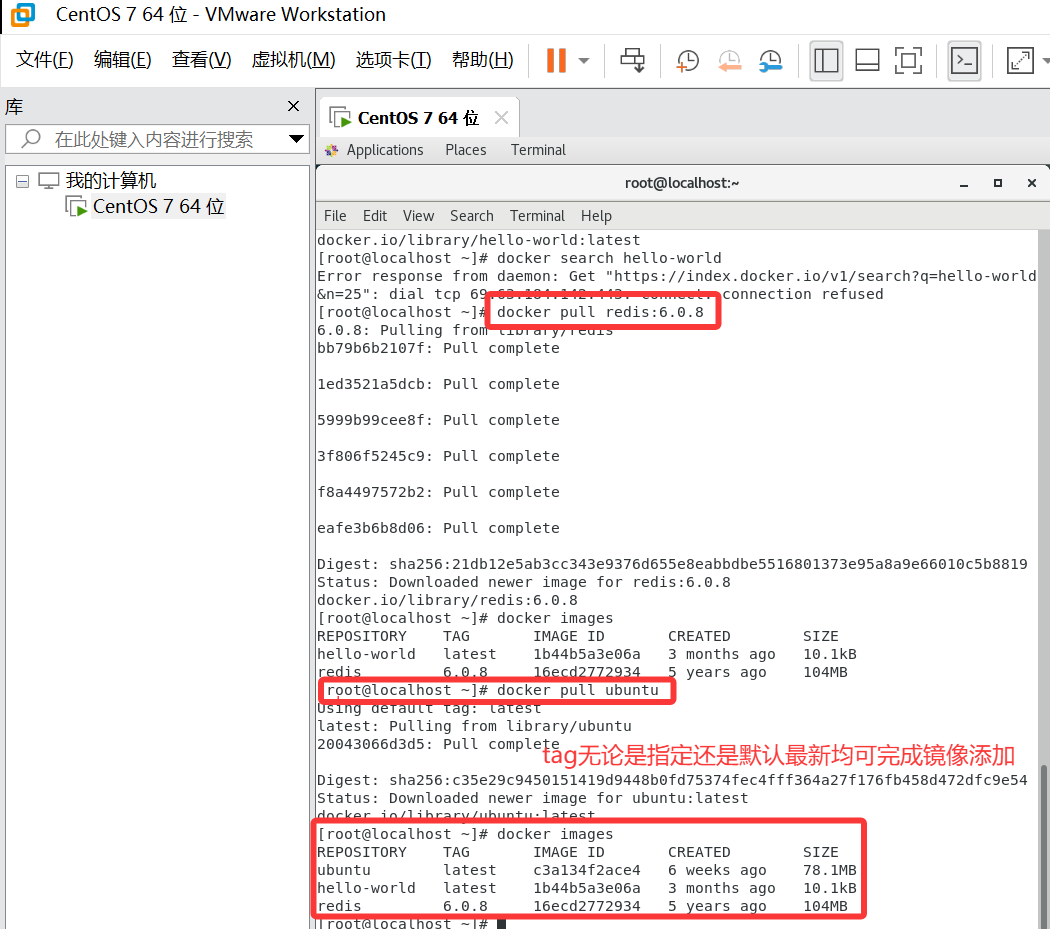The height and width of the screenshot is (929, 1050).
Task: Open the Terminal app menu in top bar
Action: pyautogui.click(x=538, y=150)
